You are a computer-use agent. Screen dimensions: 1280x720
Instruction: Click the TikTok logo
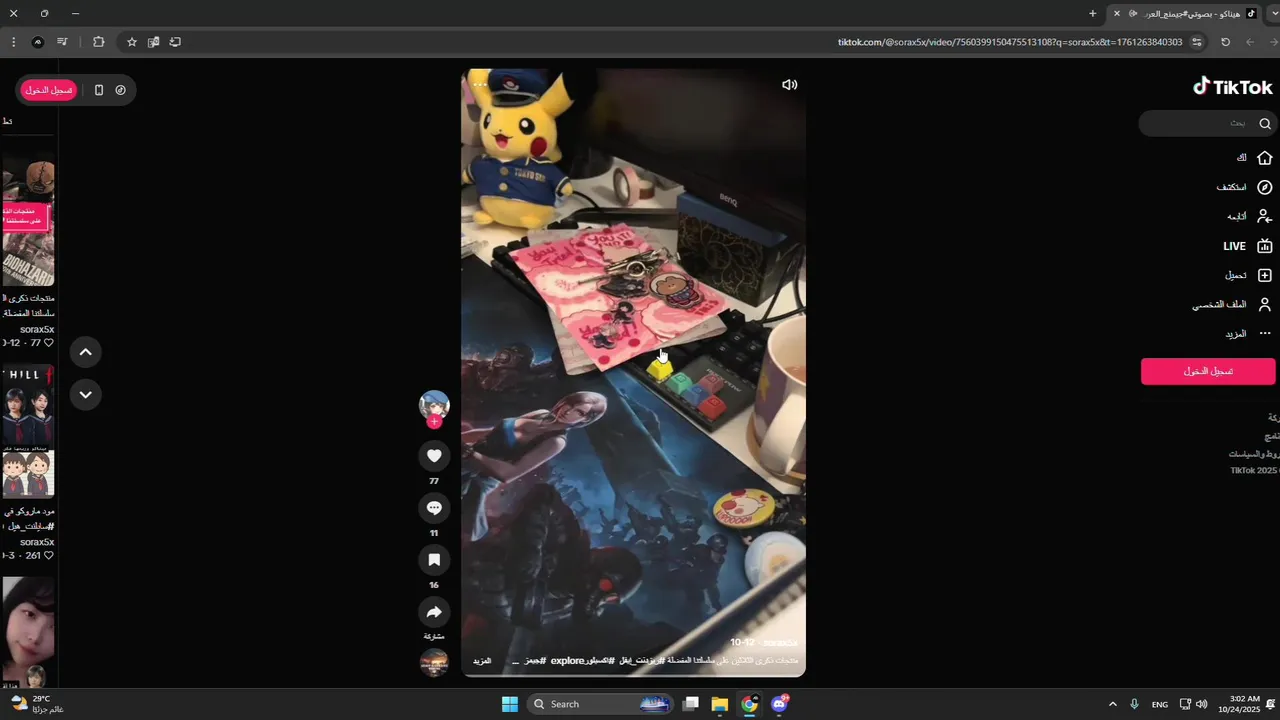point(1232,87)
